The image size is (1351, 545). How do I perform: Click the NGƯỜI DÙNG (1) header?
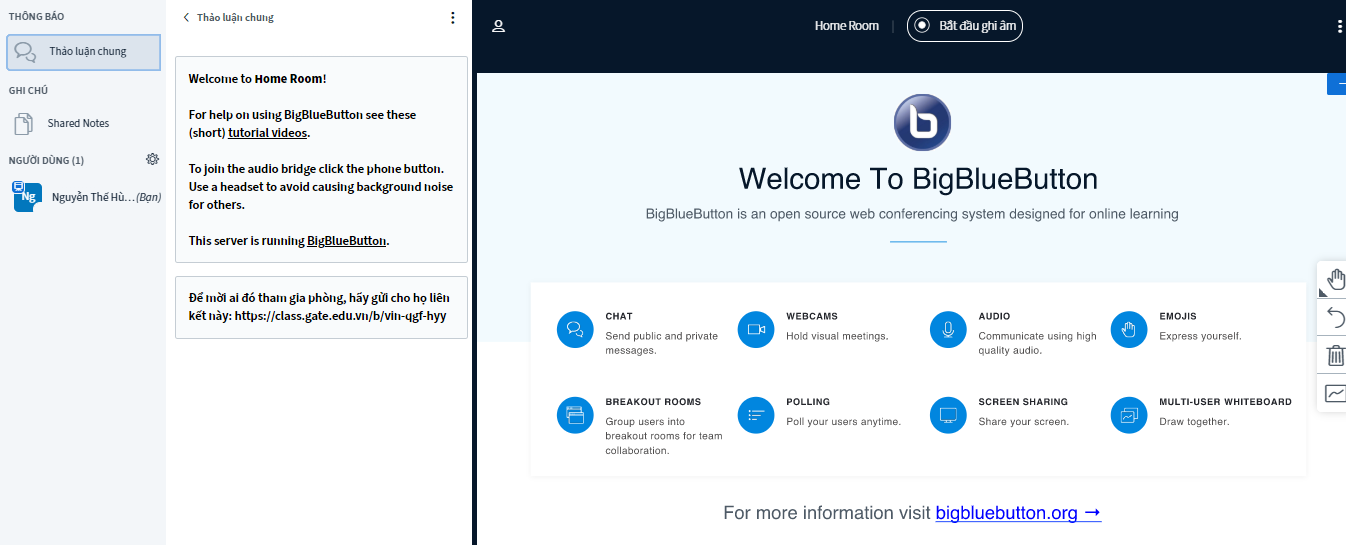point(46,160)
